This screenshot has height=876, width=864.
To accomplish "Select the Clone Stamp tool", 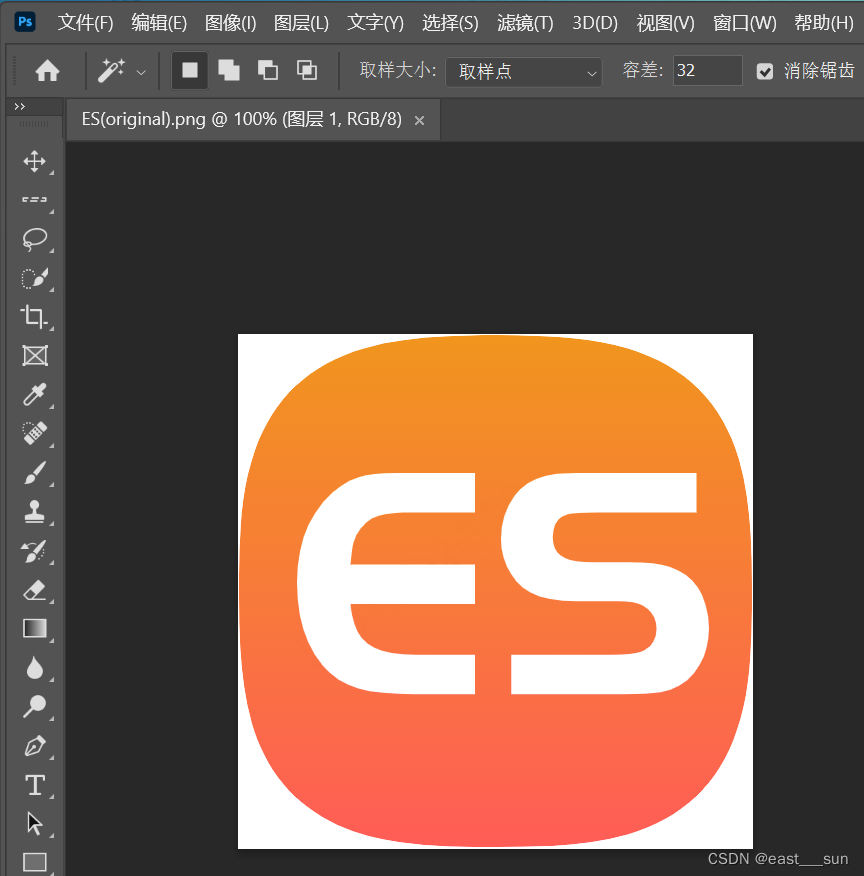I will point(34,511).
